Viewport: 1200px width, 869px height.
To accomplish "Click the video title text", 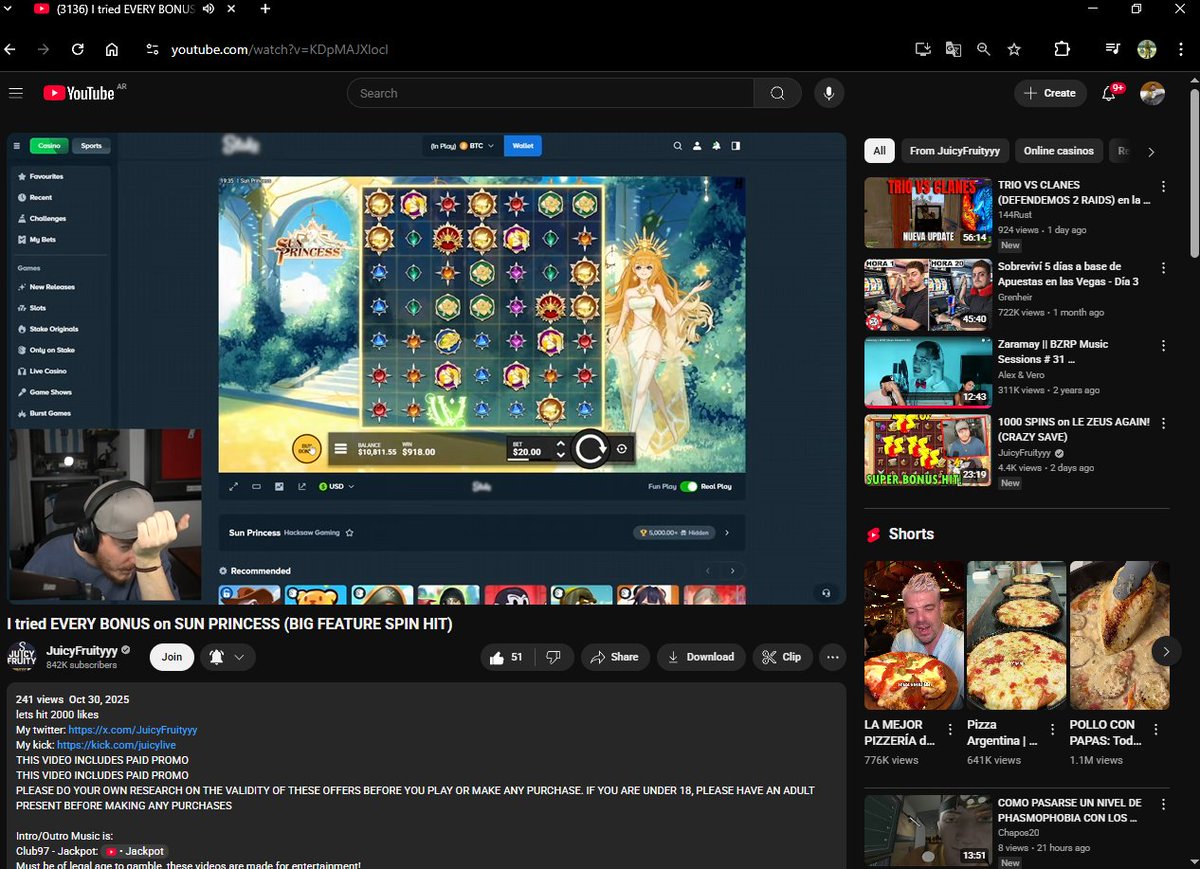I will click(230, 624).
